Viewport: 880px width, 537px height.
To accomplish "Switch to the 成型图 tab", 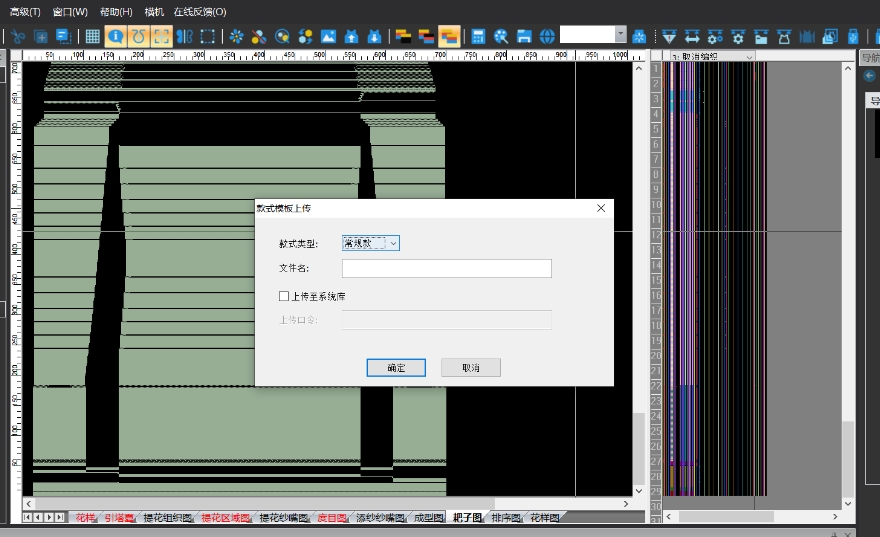I will [x=429, y=518].
